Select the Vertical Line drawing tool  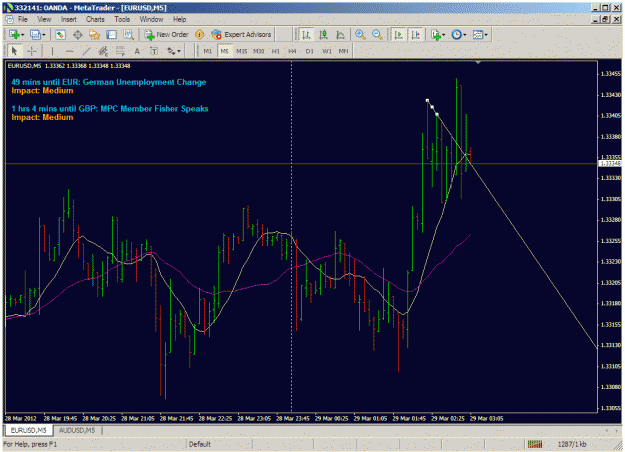pyautogui.click(x=52, y=51)
